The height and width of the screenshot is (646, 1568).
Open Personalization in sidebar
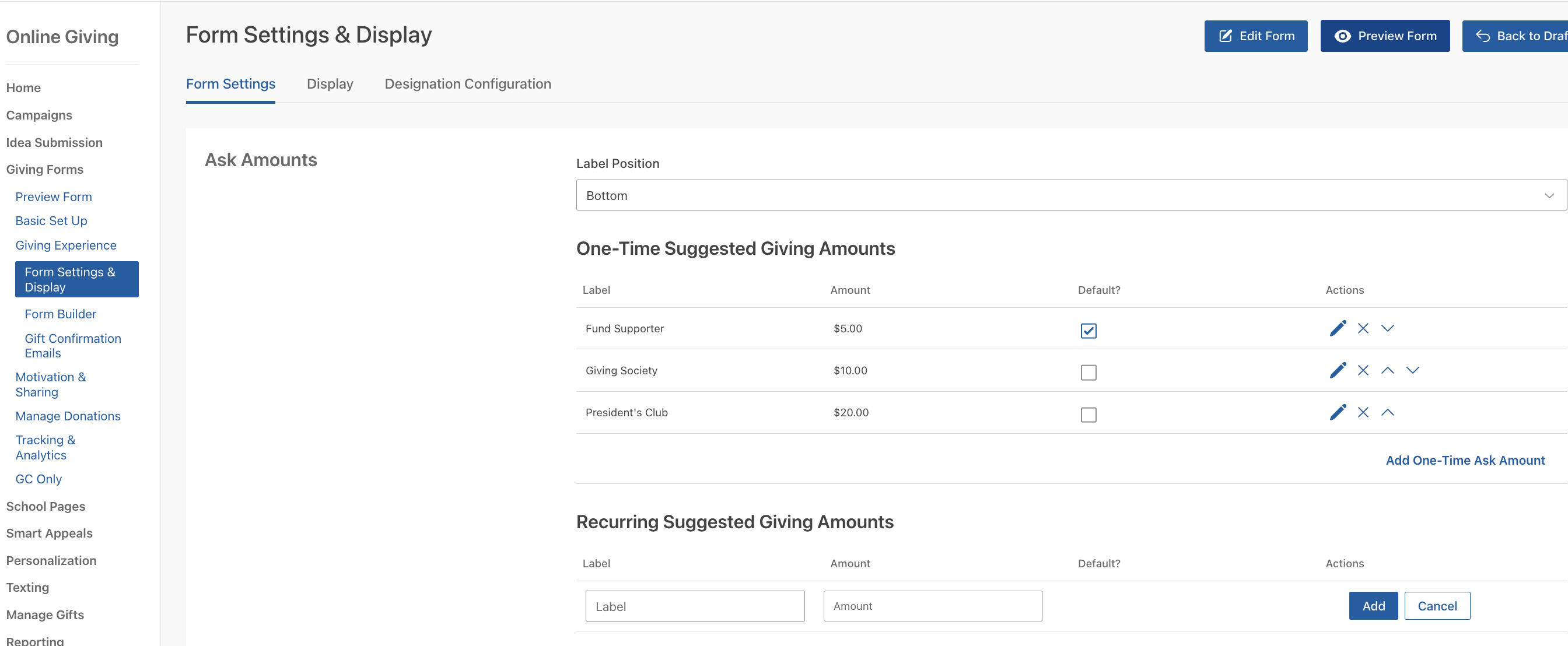click(51, 560)
